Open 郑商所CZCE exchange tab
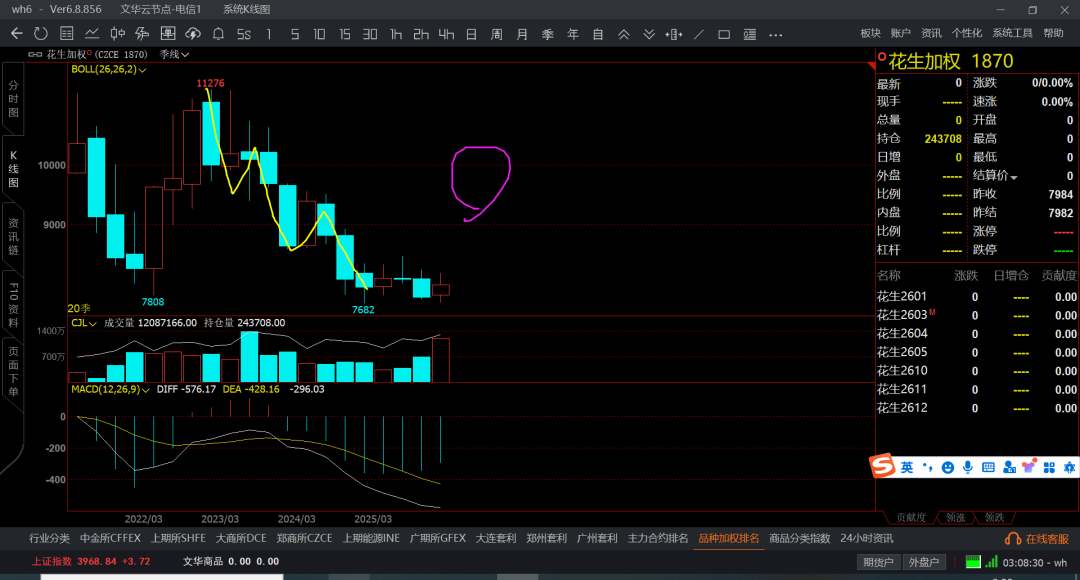This screenshot has height=580, width=1080. (x=304, y=539)
